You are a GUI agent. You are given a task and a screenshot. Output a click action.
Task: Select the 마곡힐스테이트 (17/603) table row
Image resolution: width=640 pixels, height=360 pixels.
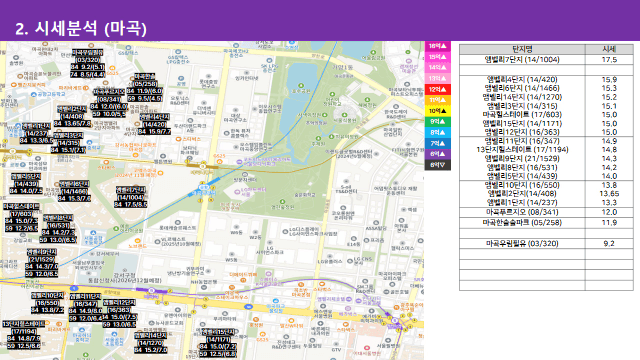click(546, 115)
